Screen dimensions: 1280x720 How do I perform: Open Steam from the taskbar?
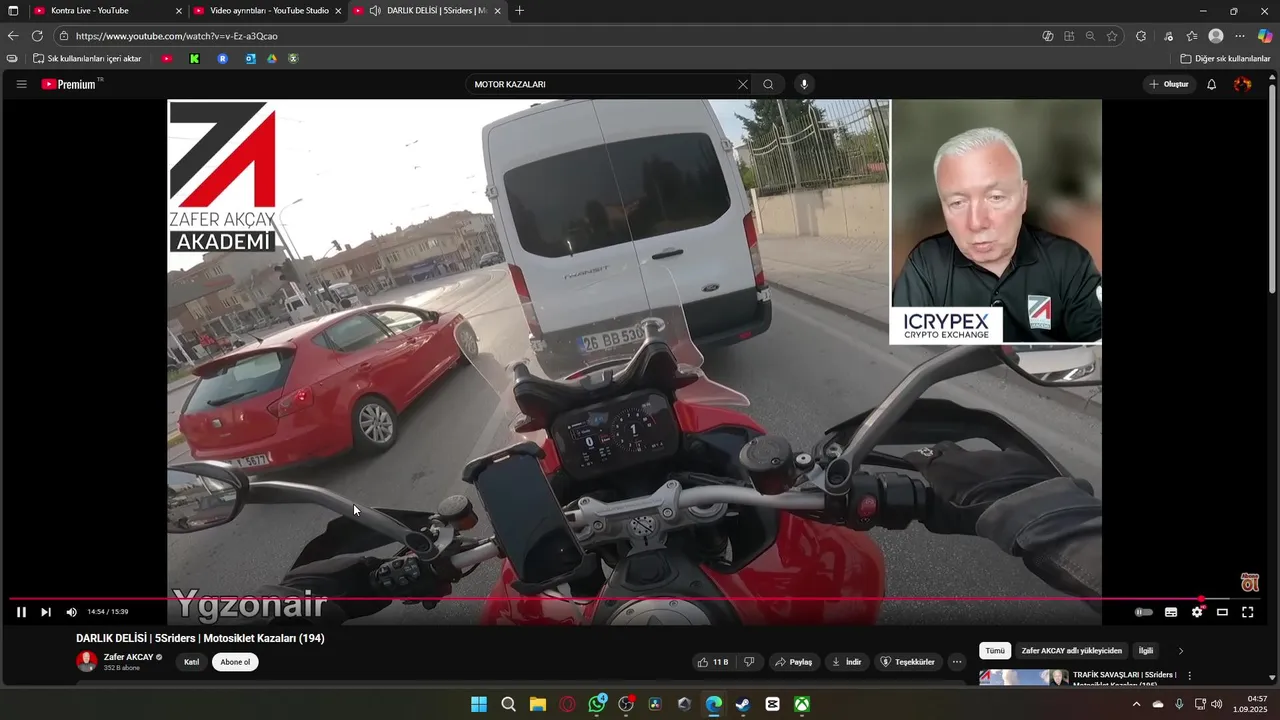tap(743, 704)
